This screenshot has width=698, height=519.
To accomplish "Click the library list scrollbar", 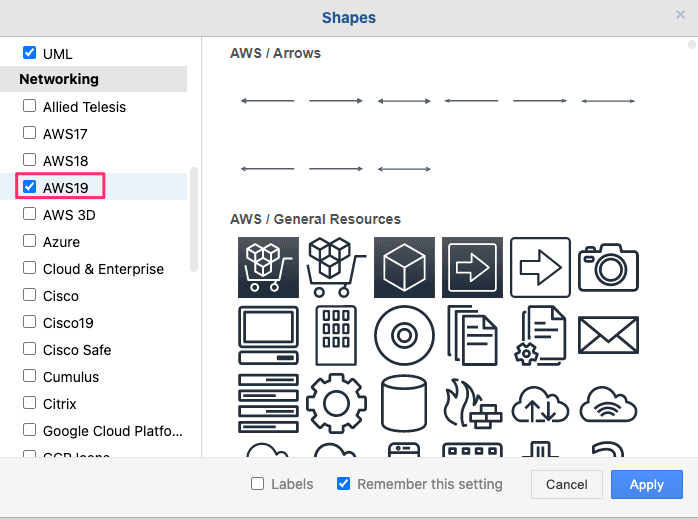I will pyautogui.click(x=194, y=219).
